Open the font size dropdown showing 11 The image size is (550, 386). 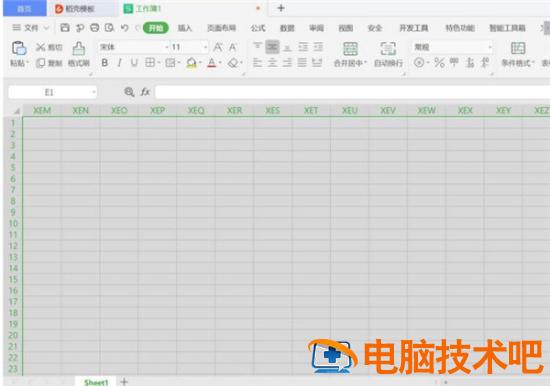205,47
